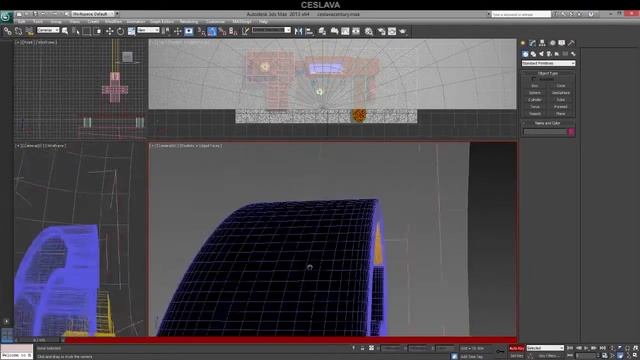Screen dimensions: 640x360
Task: Click the Box primitive button
Action: [535, 86]
